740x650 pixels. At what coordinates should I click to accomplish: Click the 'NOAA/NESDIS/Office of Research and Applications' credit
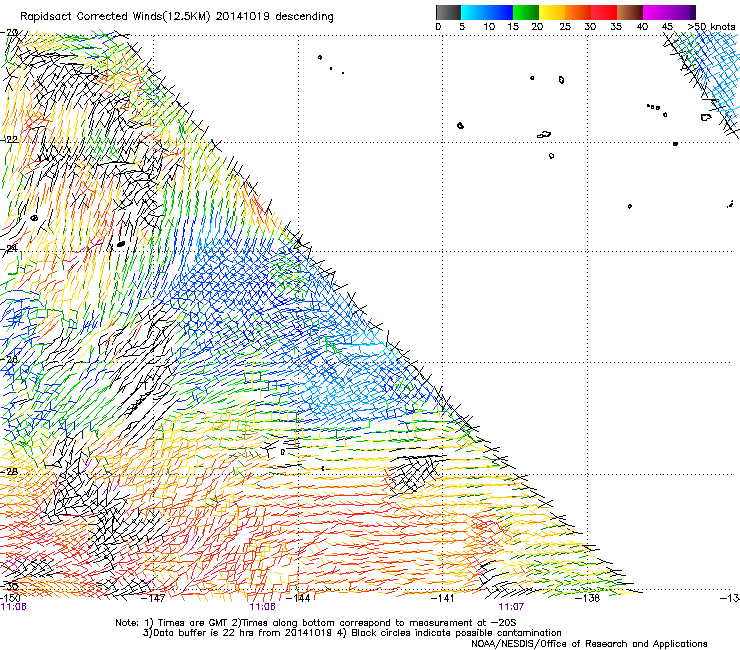[x=589, y=644]
